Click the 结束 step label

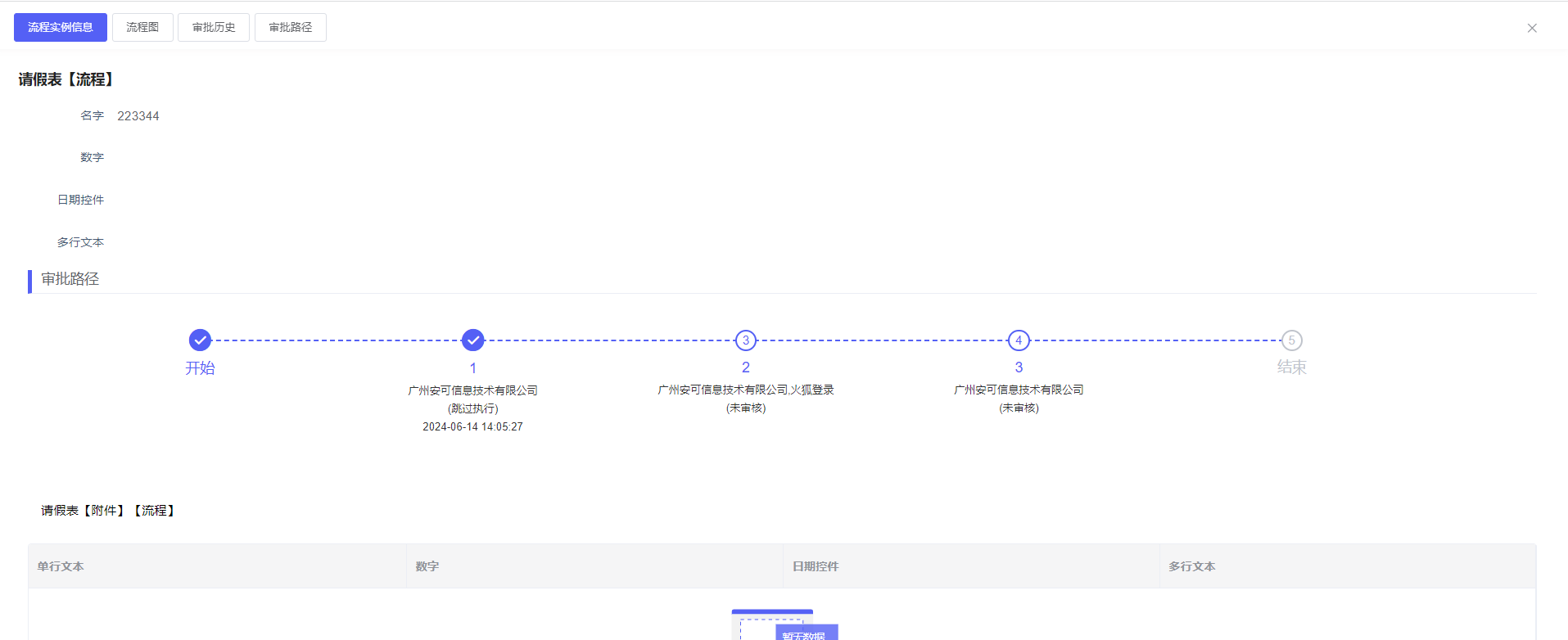coord(1291,367)
